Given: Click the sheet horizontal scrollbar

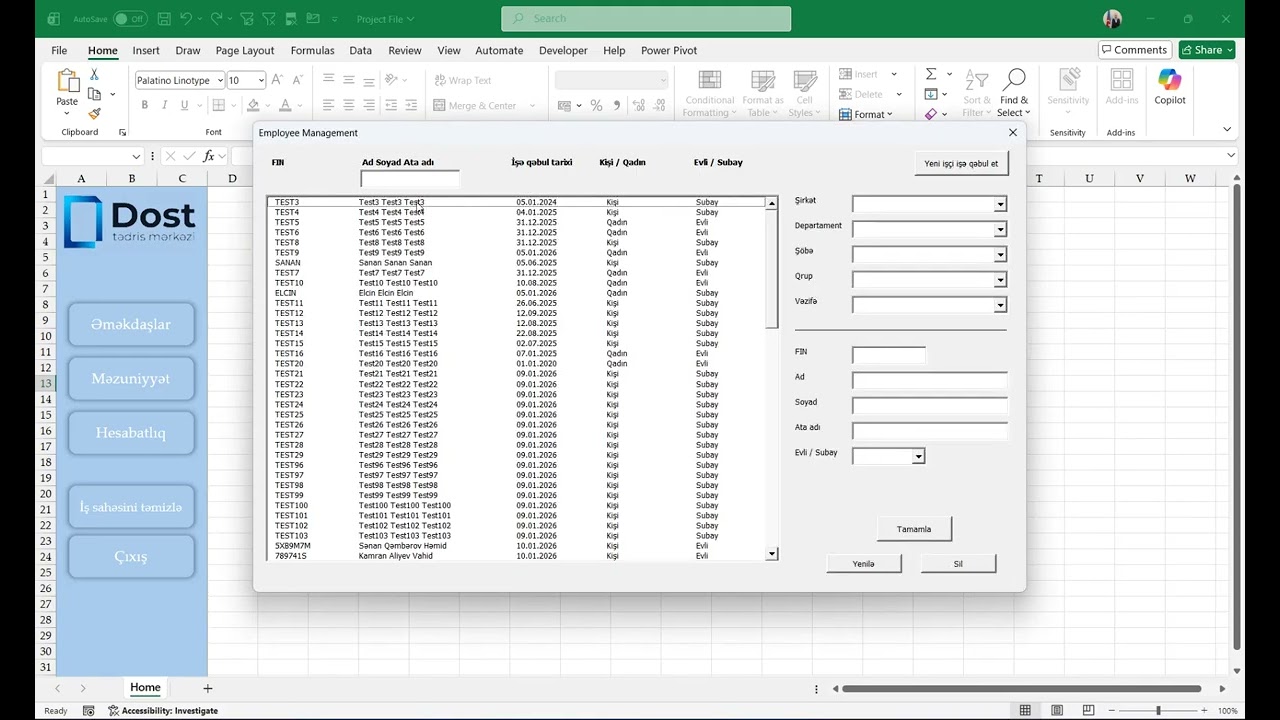Looking at the screenshot, I should click(x=1021, y=689).
